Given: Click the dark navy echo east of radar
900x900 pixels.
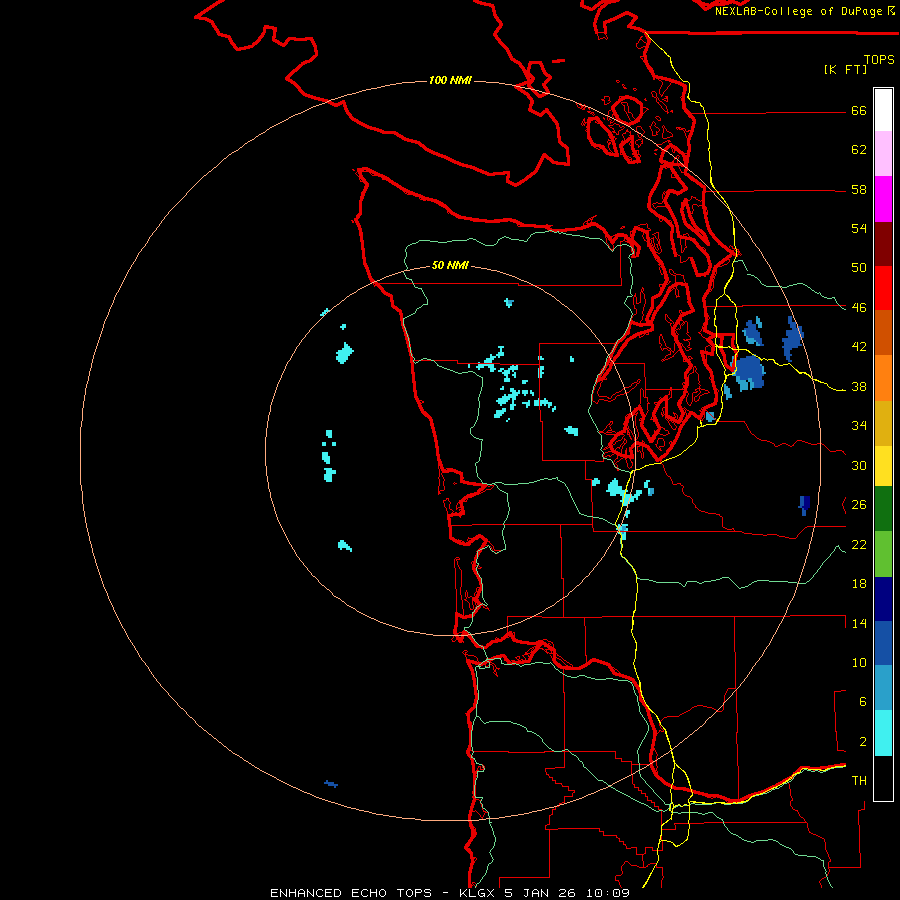Looking at the screenshot, I should click(x=804, y=505).
